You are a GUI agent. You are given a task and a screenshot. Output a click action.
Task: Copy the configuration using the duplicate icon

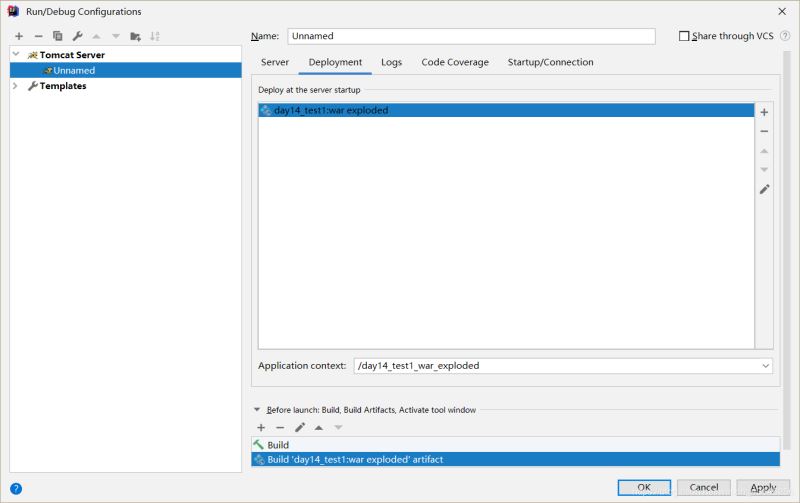click(58, 36)
